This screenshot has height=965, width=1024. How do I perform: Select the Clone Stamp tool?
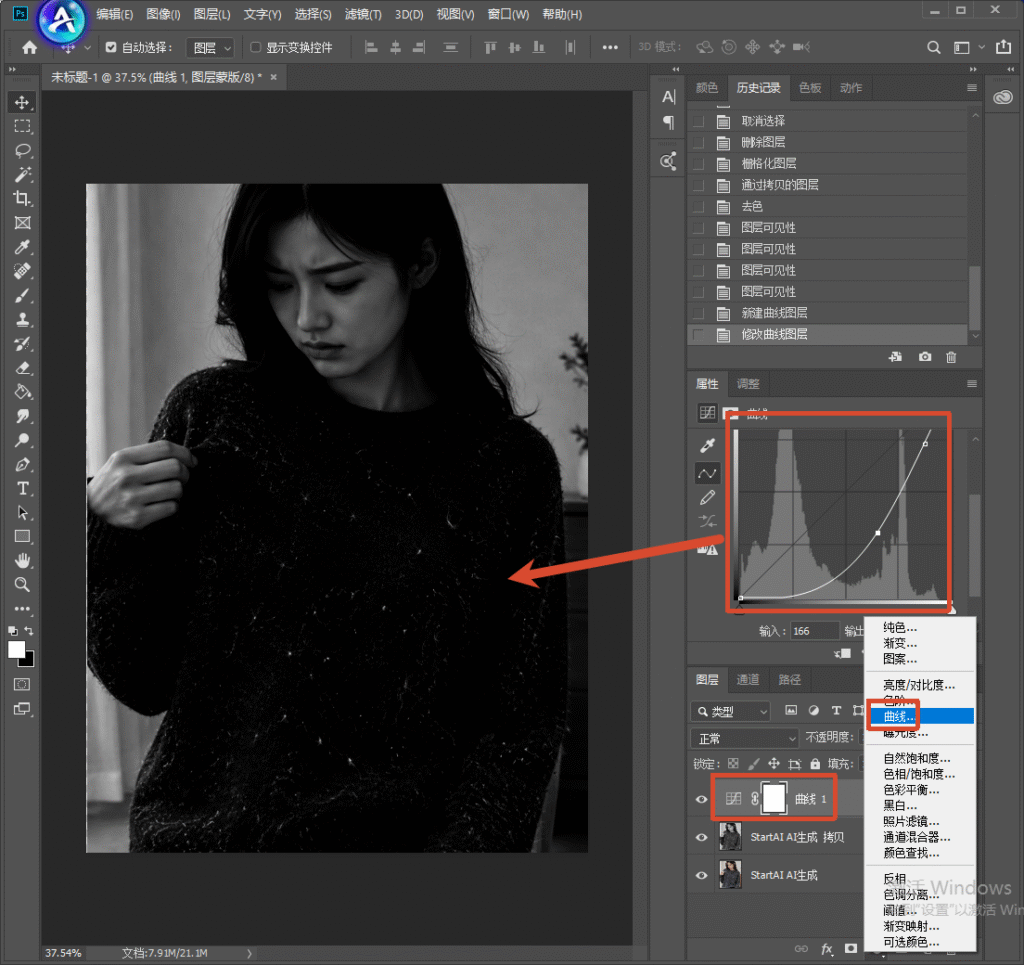(x=22, y=319)
